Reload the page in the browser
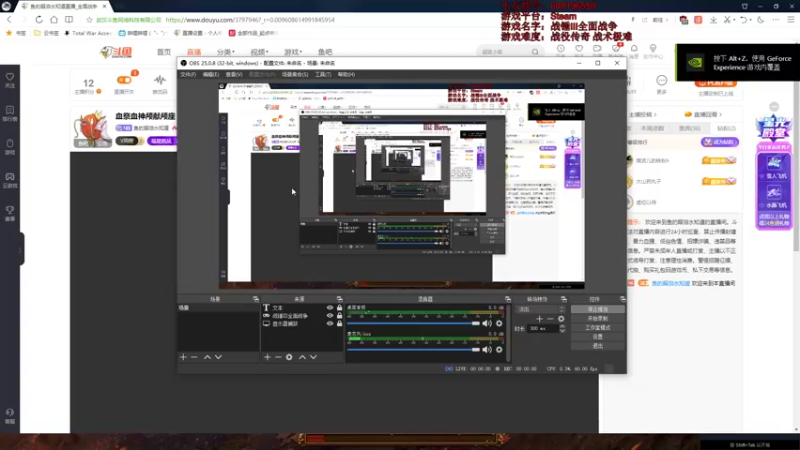Viewport: 800px width, 450px height. (x=39, y=19)
